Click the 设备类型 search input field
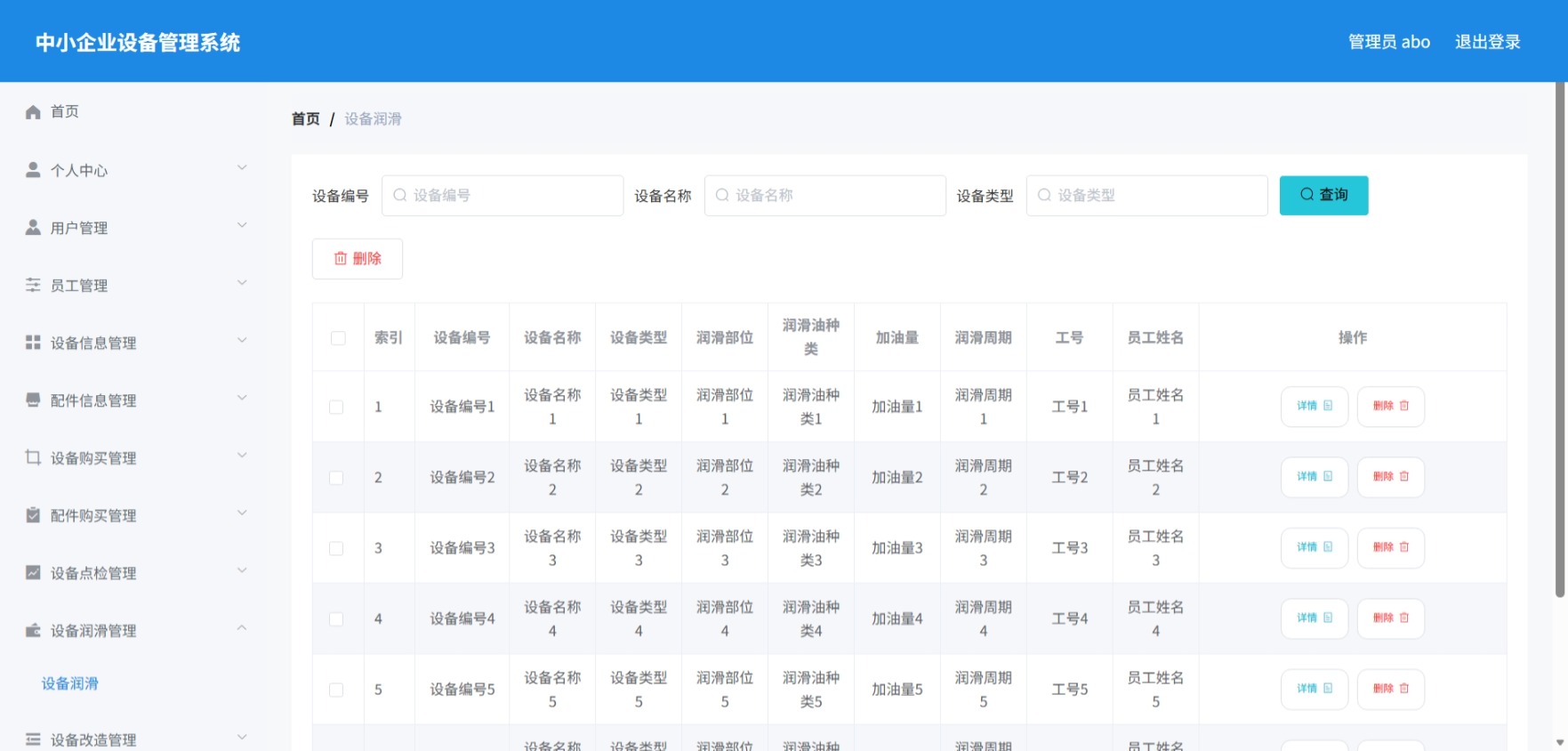Screen dimensions: 1568x751 (x=1146, y=195)
